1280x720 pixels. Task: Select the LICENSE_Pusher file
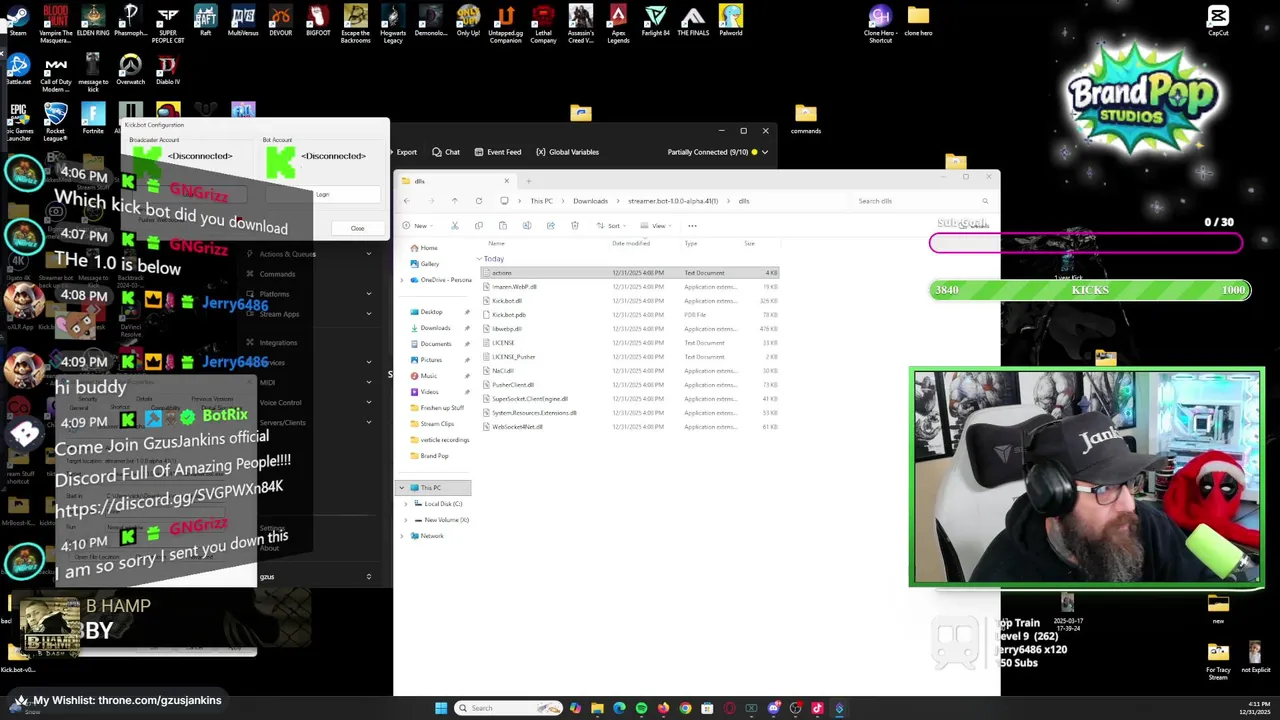click(x=629, y=357)
